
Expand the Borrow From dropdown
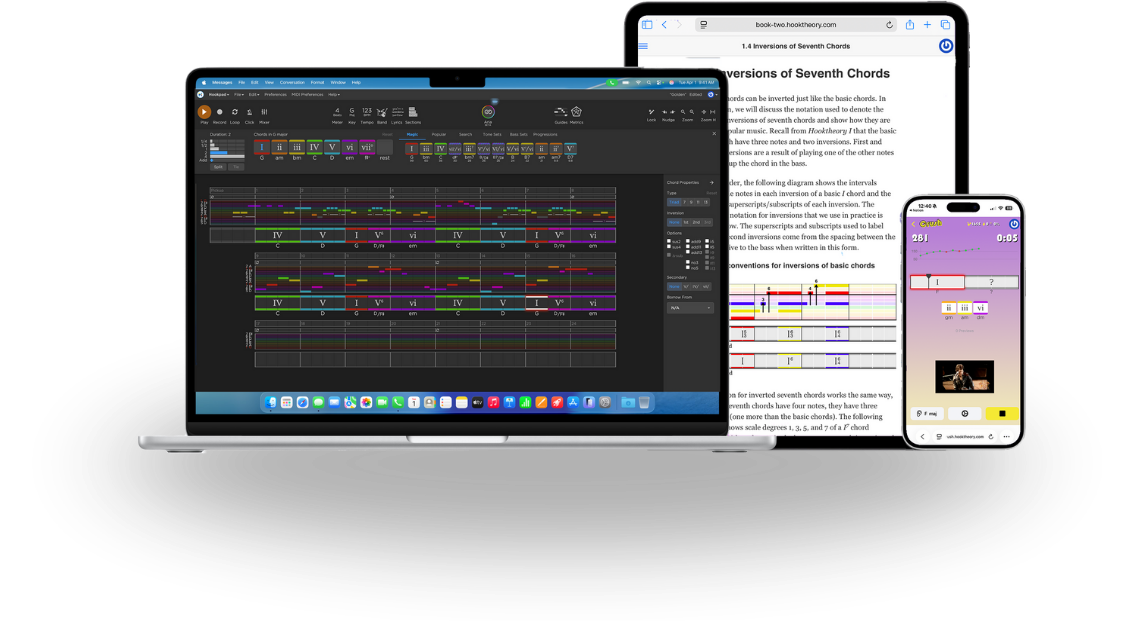tap(690, 308)
